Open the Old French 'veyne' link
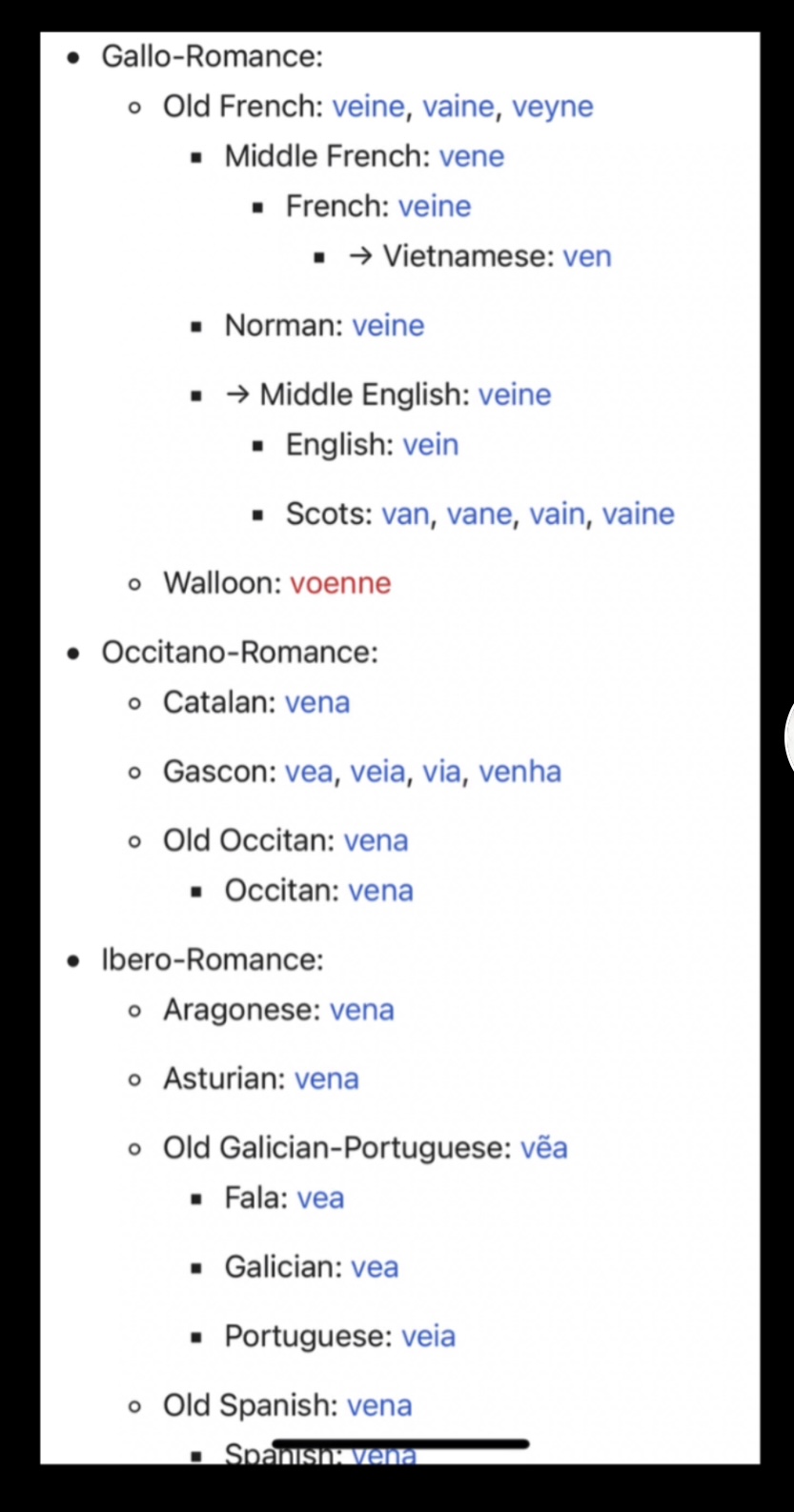The height and width of the screenshot is (1512, 794). point(552,107)
